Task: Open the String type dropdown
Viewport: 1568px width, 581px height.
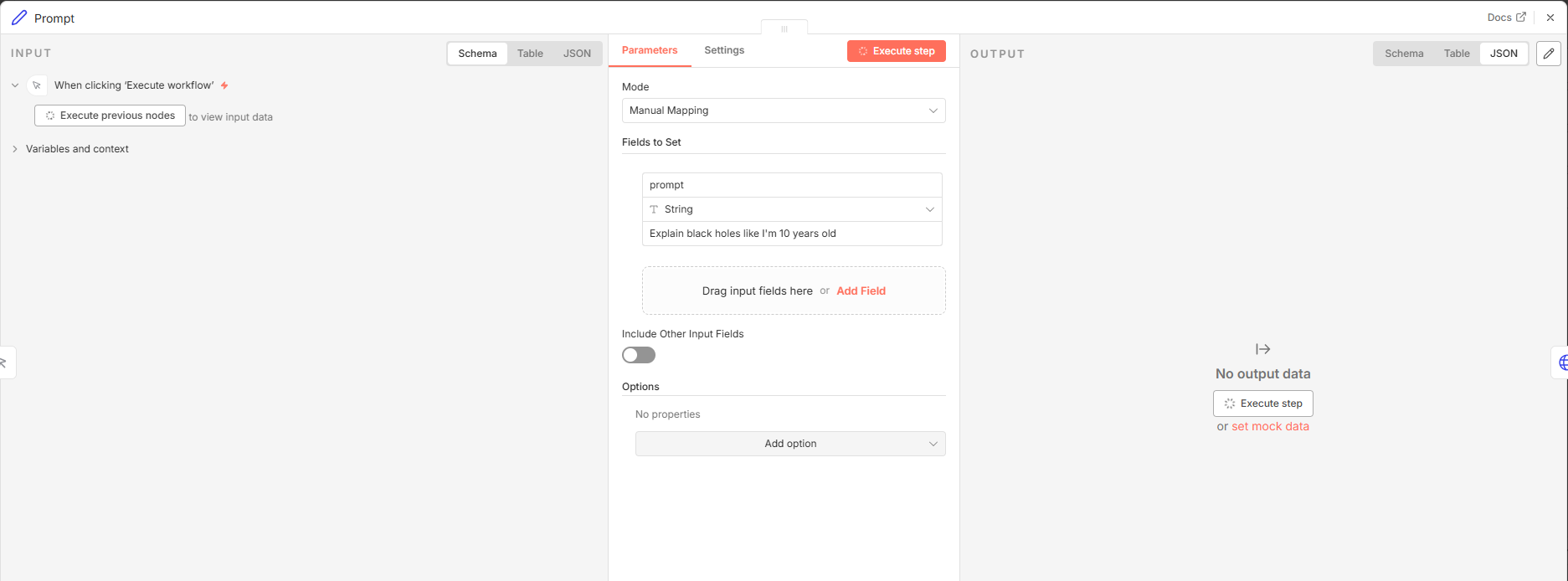Action: [791, 209]
